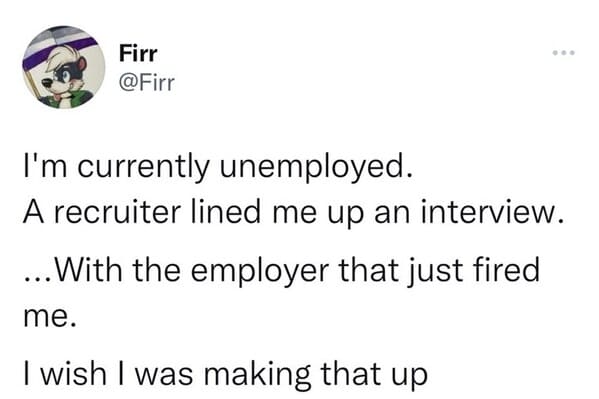
Task: Click the word 'currently' in the tweet
Action: pos(144,169)
